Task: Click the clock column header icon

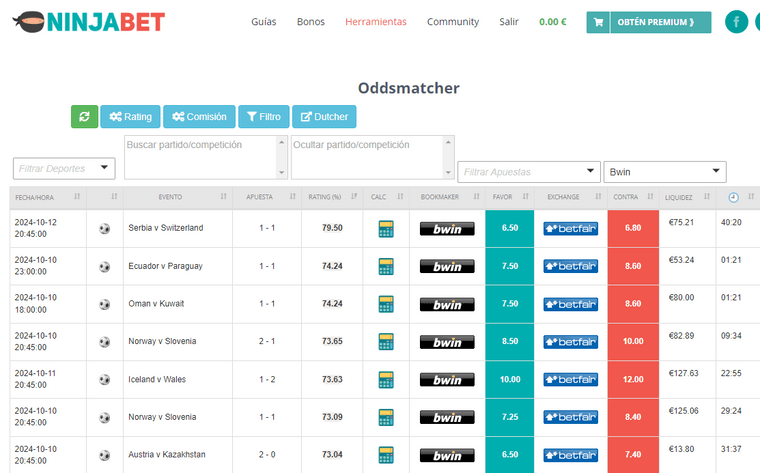Action: pos(733,197)
